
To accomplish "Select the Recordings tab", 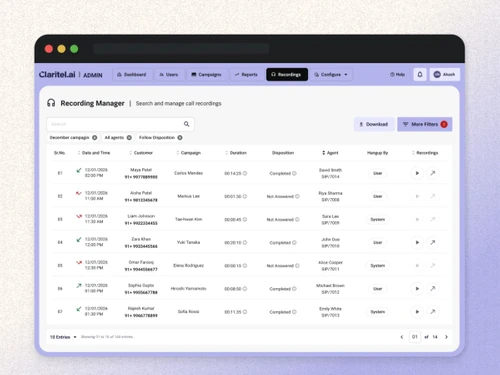I will 287,74.
